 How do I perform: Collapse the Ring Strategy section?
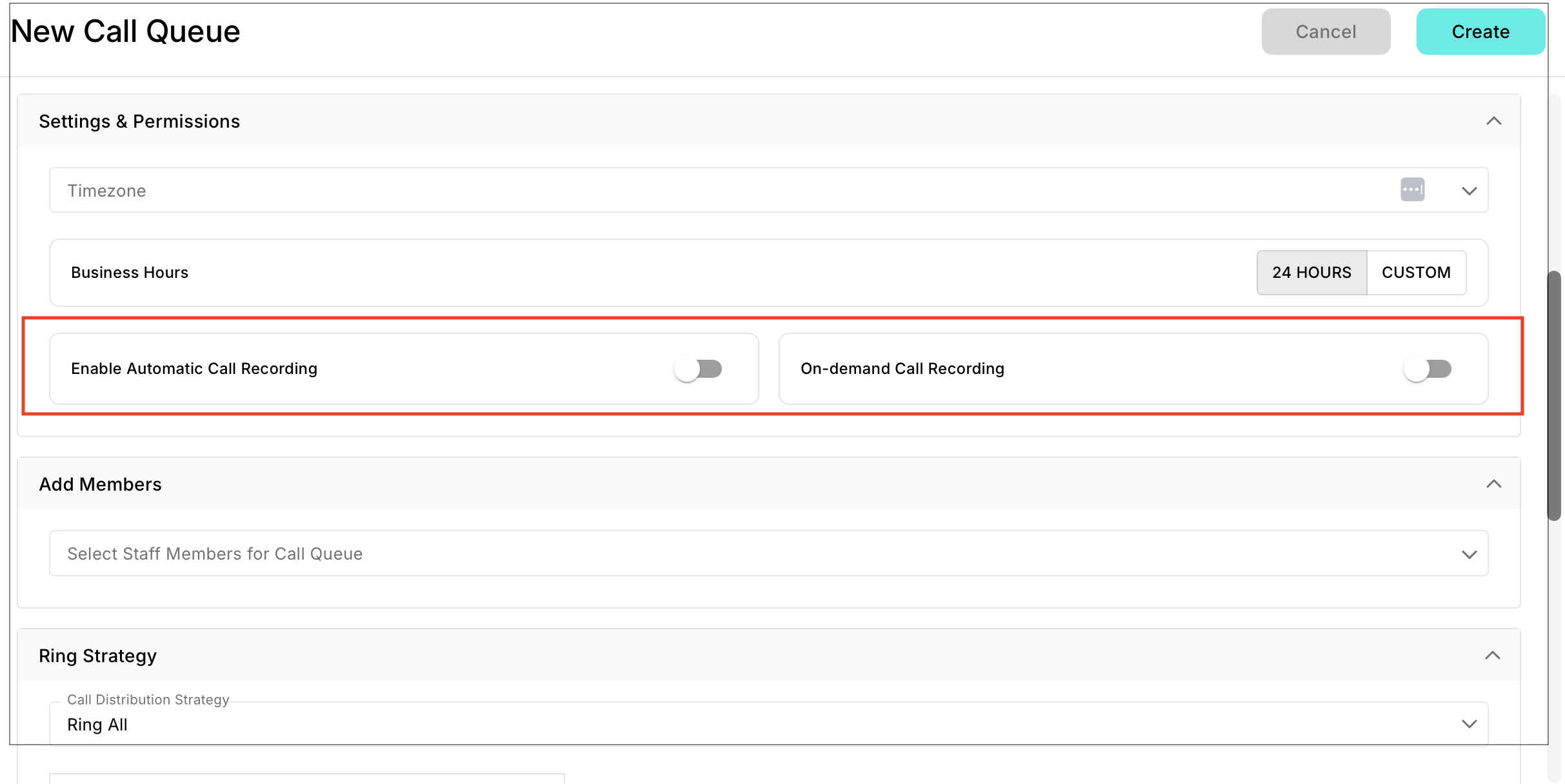tap(1492, 656)
